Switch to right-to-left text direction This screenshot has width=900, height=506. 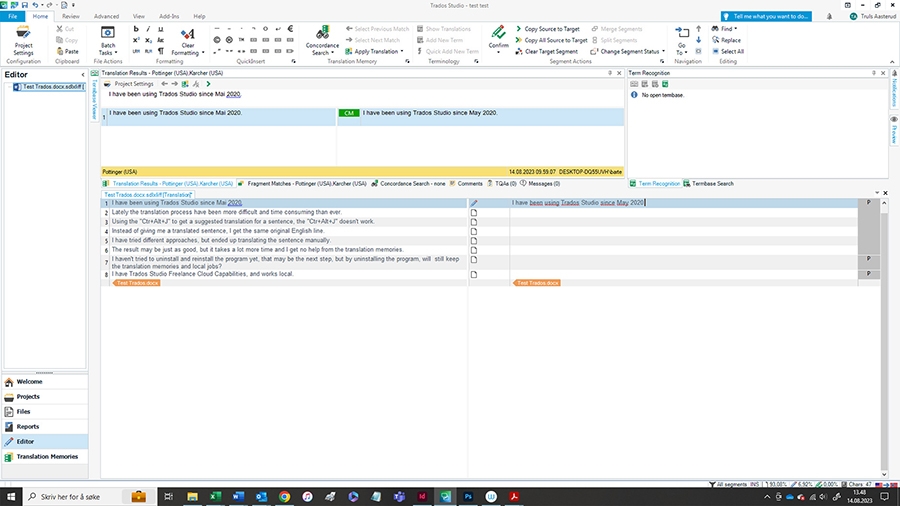coord(148,51)
